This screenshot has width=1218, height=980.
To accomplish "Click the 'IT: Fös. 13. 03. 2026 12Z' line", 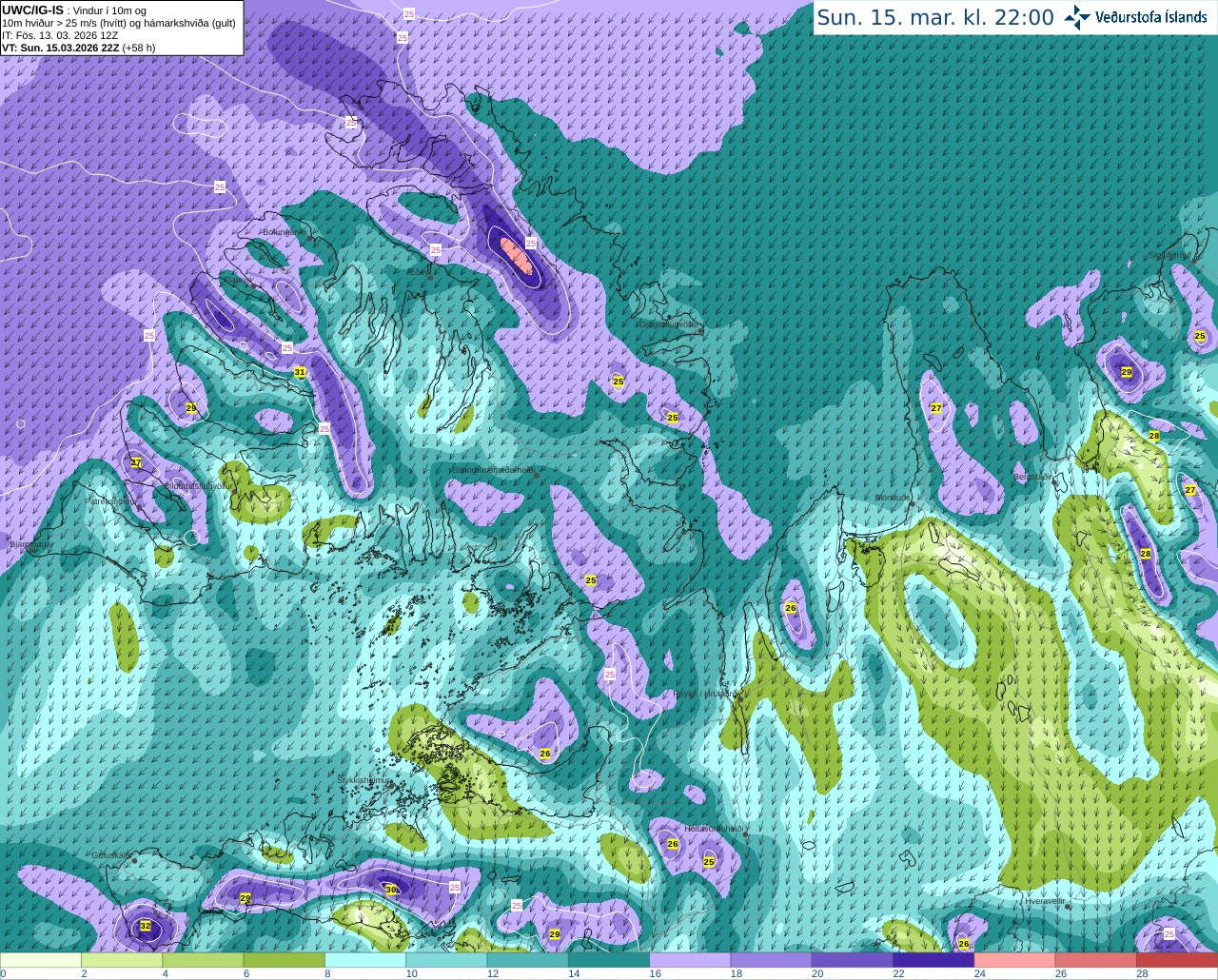I will pos(60,35).
